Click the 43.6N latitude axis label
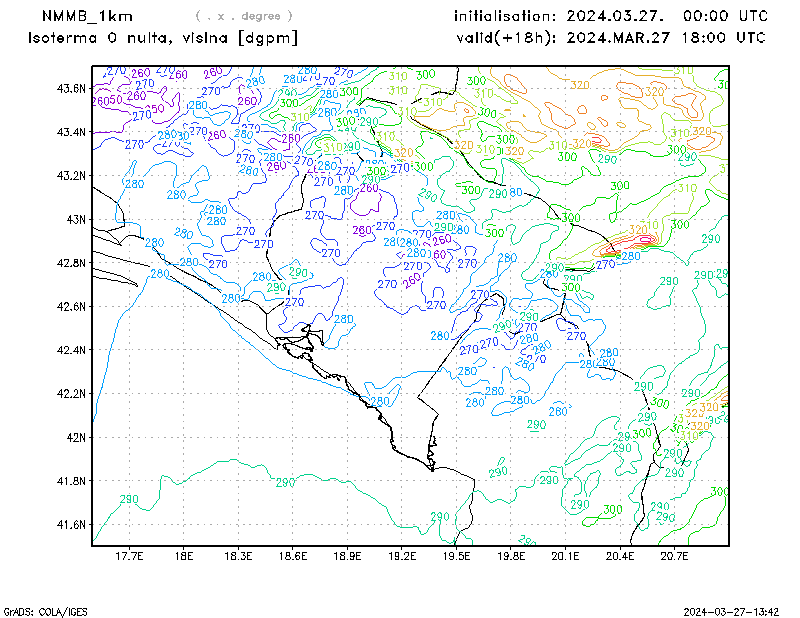This screenshot has width=800, height=618. point(71,88)
